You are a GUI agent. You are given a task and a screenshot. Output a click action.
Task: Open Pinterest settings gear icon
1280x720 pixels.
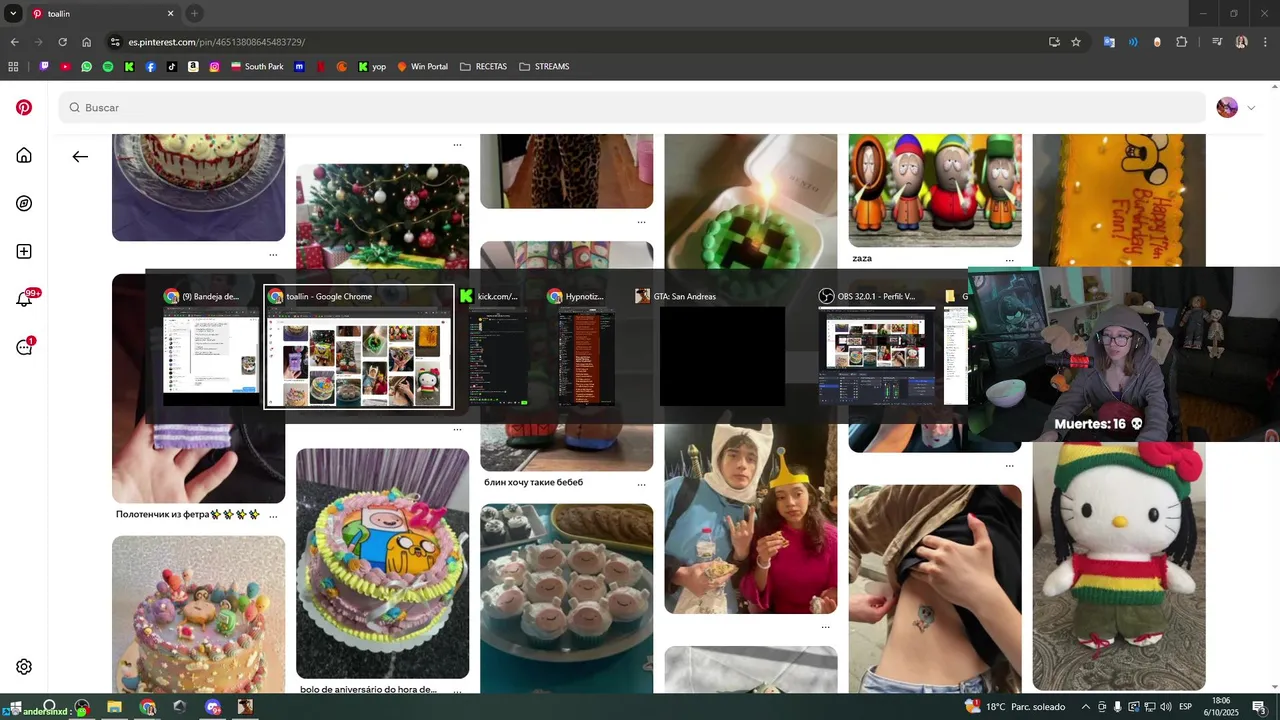[x=24, y=667]
